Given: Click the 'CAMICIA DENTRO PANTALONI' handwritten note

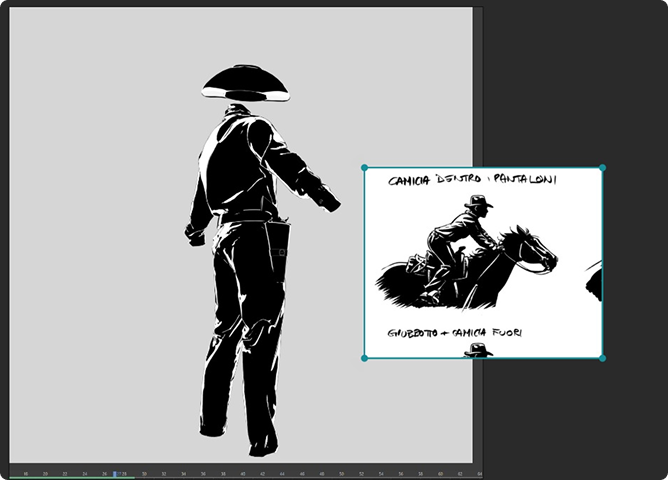Looking at the screenshot, I should [x=473, y=180].
